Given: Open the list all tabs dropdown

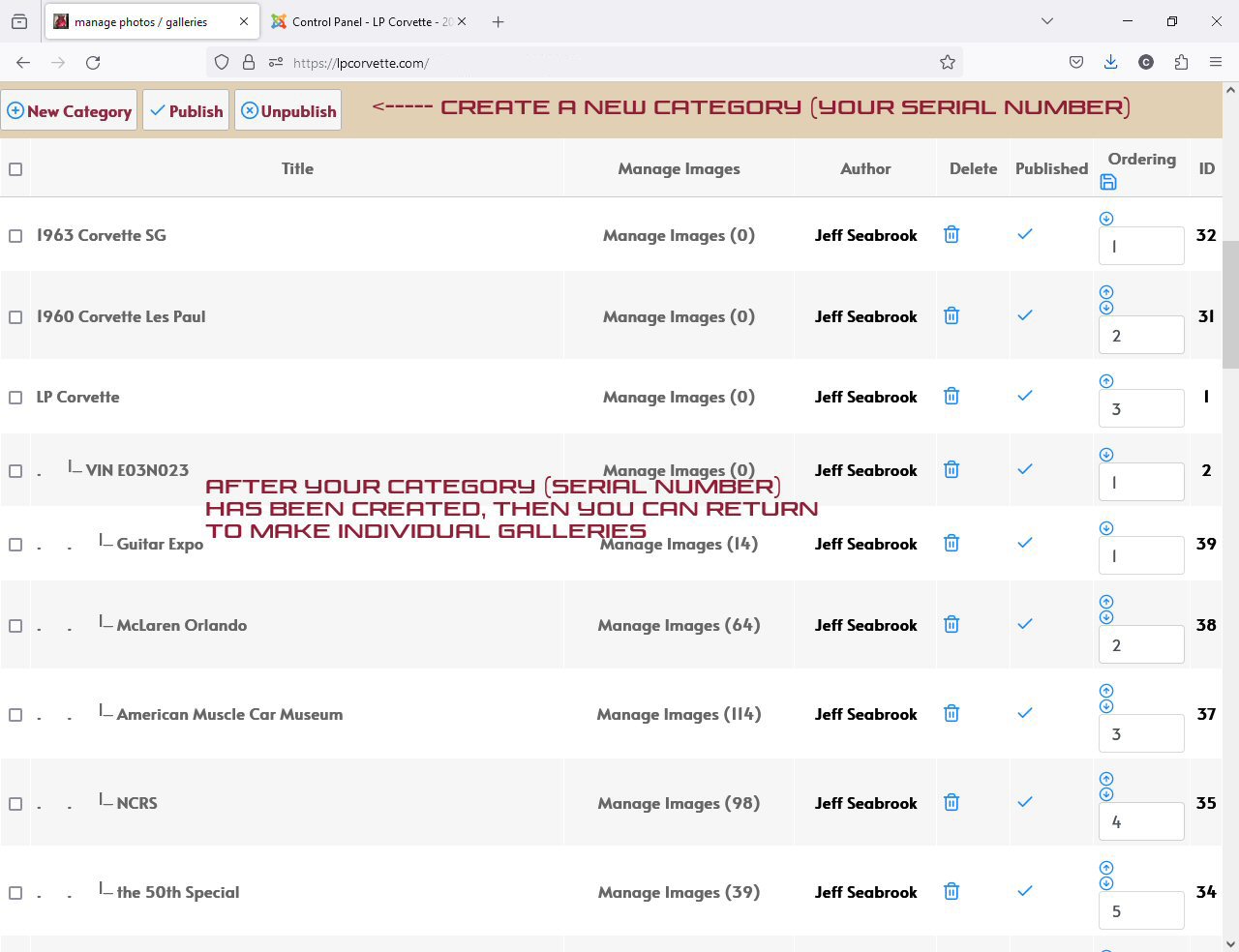Looking at the screenshot, I should pyautogui.click(x=1046, y=21).
